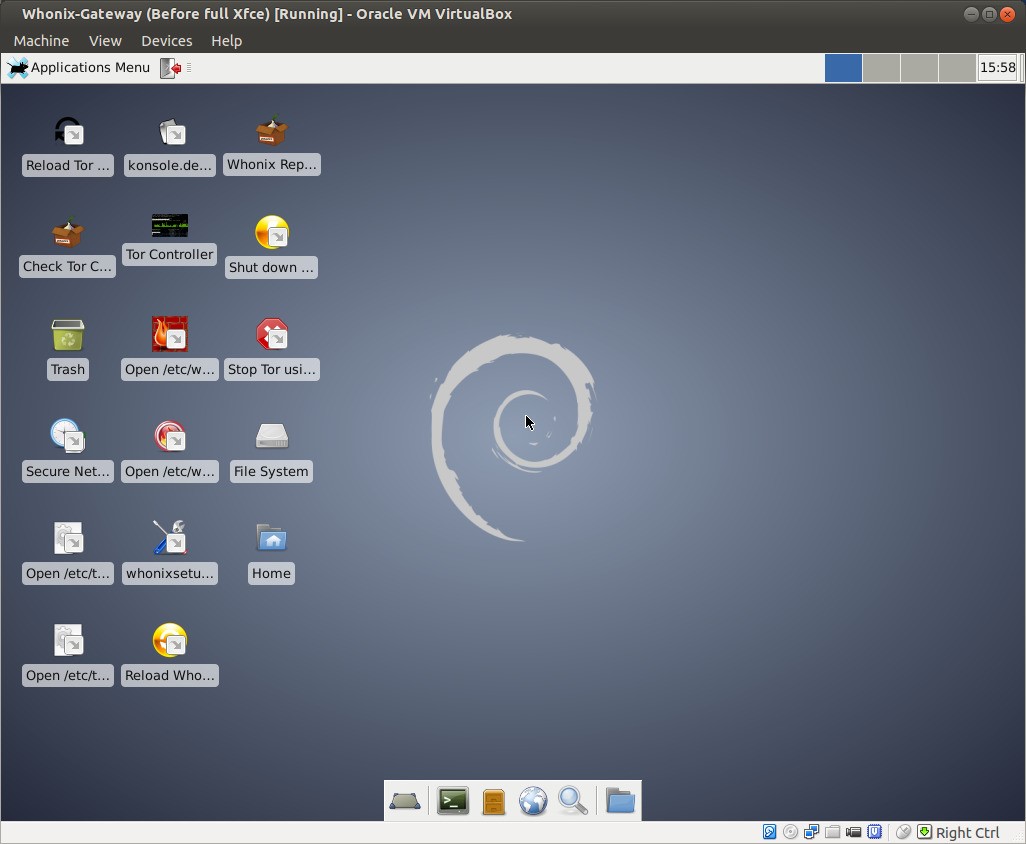The image size is (1026, 844).
Task: Click the Shut down desktop shortcut
Action: pyautogui.click(x=271, y=234)
